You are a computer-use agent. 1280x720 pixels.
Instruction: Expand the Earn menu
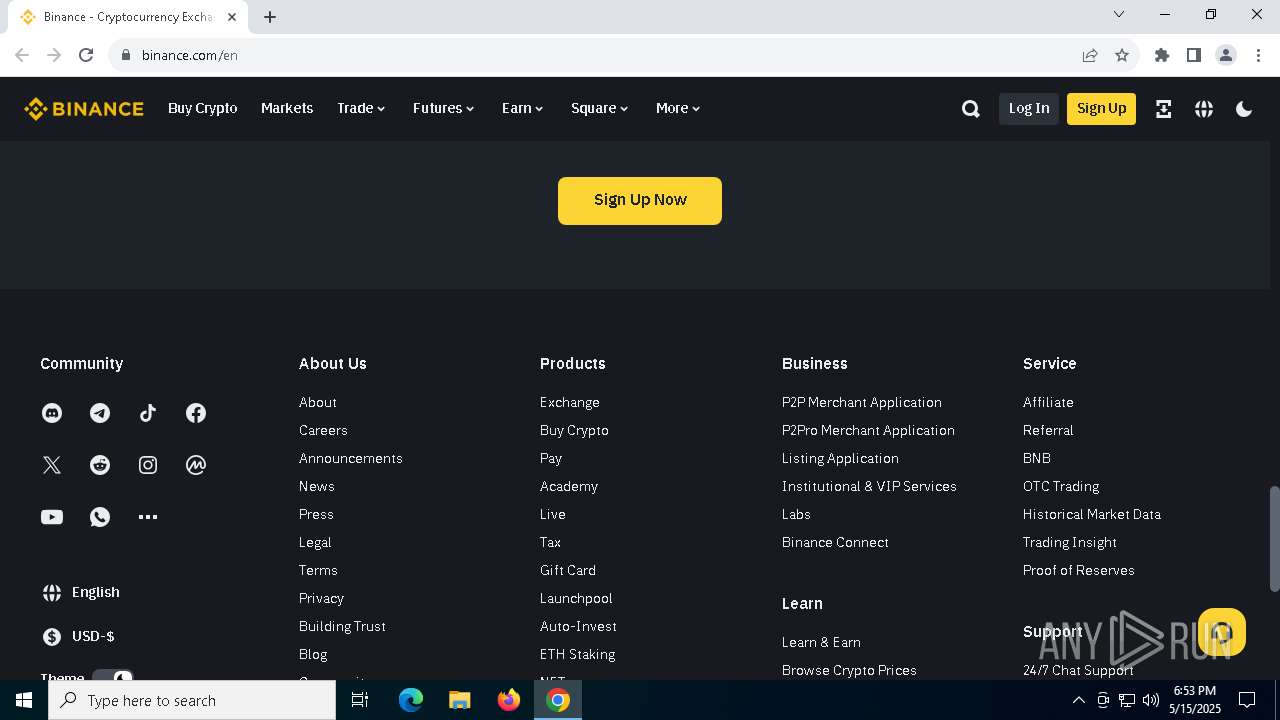pyautogui.click(x=523, y=108)
